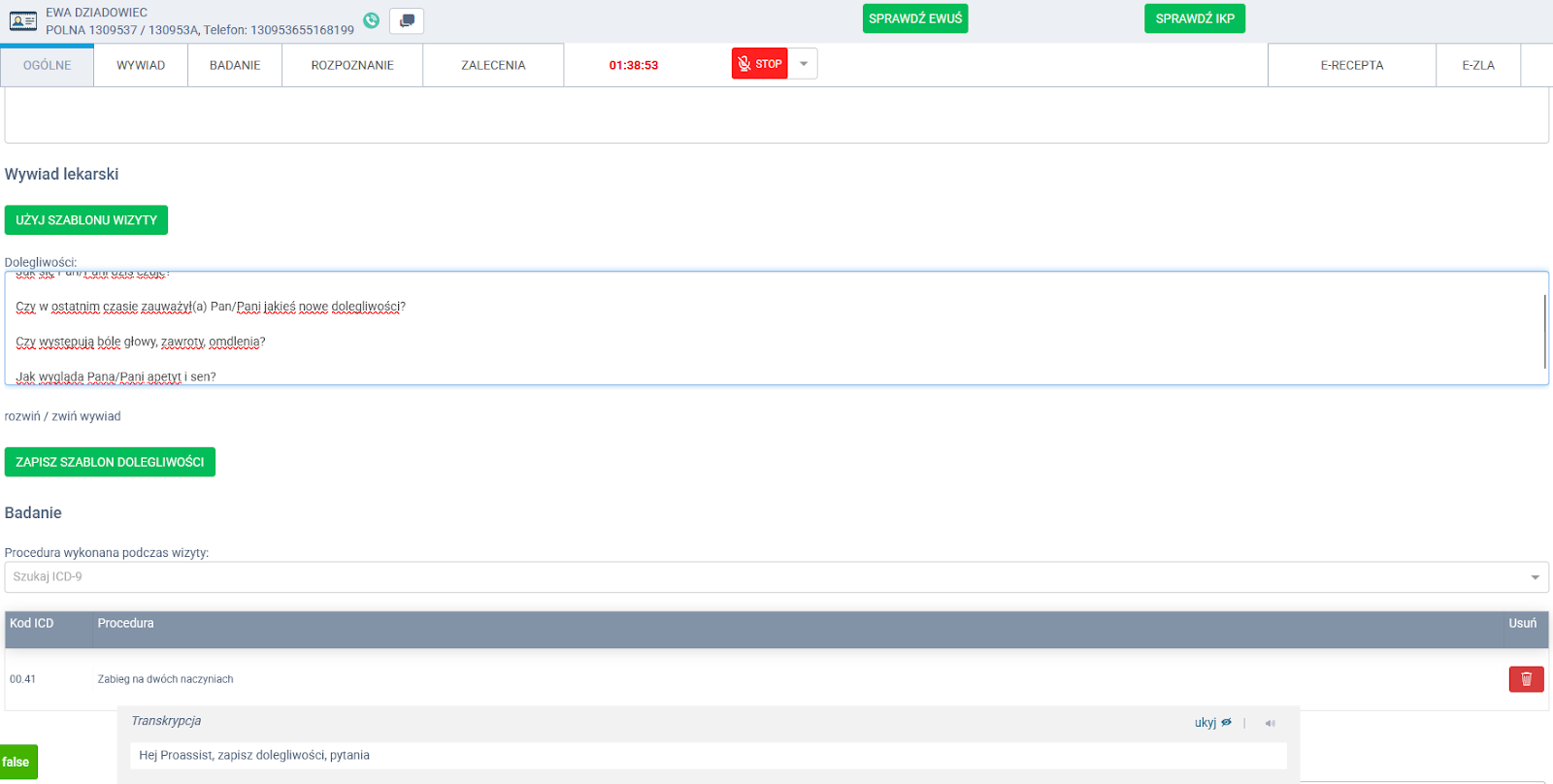Viewport: 1553px width, 784px height.
Task: Click UŻYJ SZABLONU WIZYTY button
Action: (x=86, y=220)
